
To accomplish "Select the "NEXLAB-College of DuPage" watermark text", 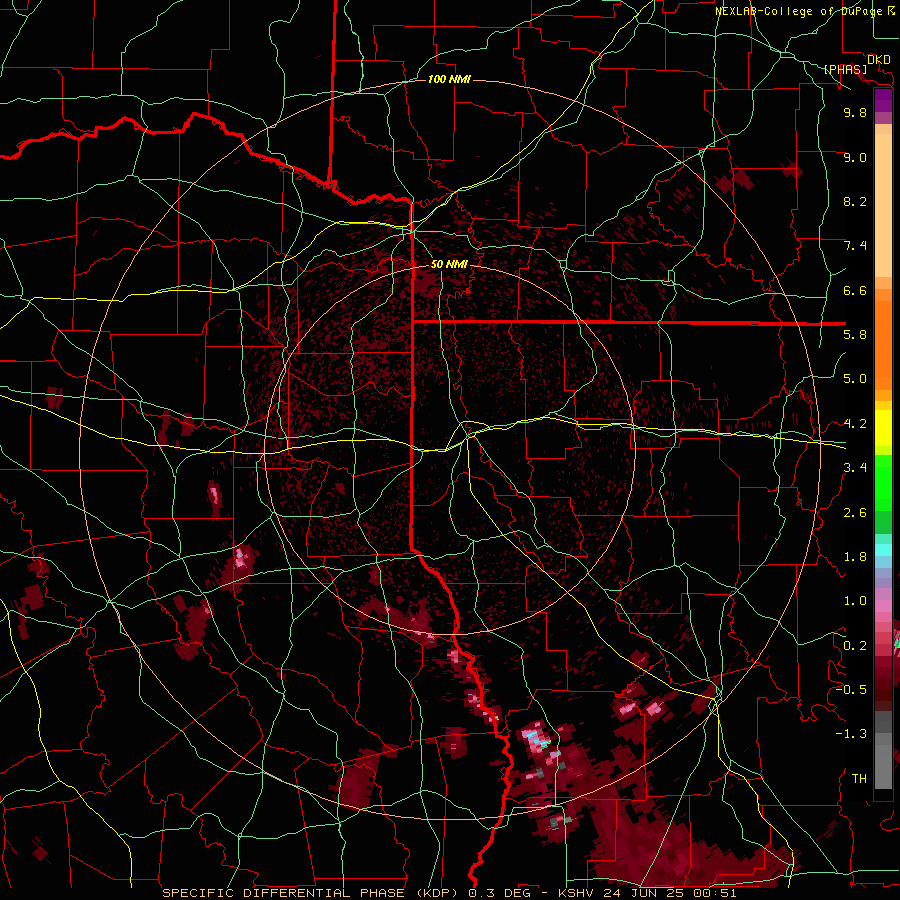I will pyautogui.click(x=798, y=11).
